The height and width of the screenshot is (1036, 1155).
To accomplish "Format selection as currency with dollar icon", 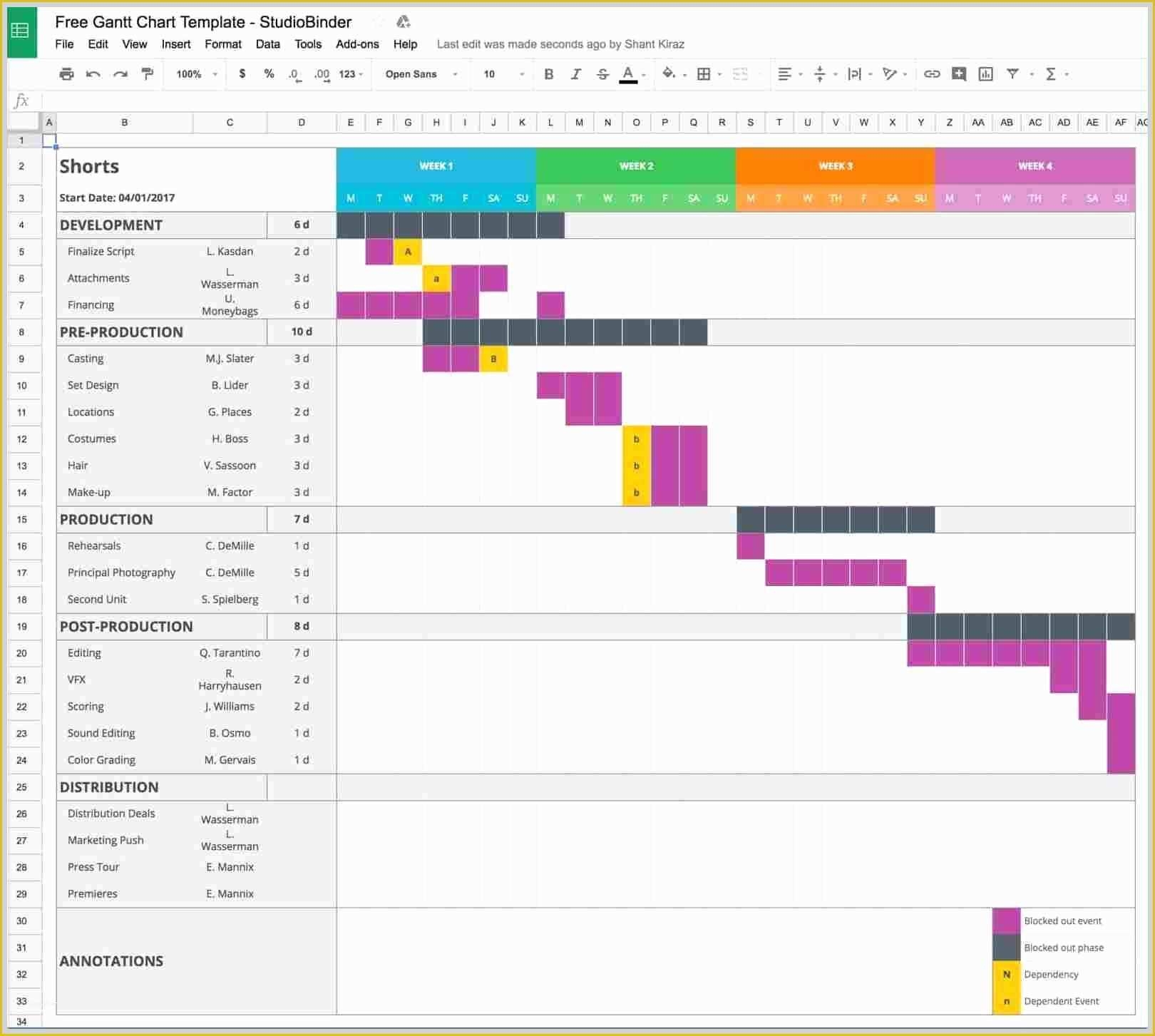I will click(x=242, y=73).
